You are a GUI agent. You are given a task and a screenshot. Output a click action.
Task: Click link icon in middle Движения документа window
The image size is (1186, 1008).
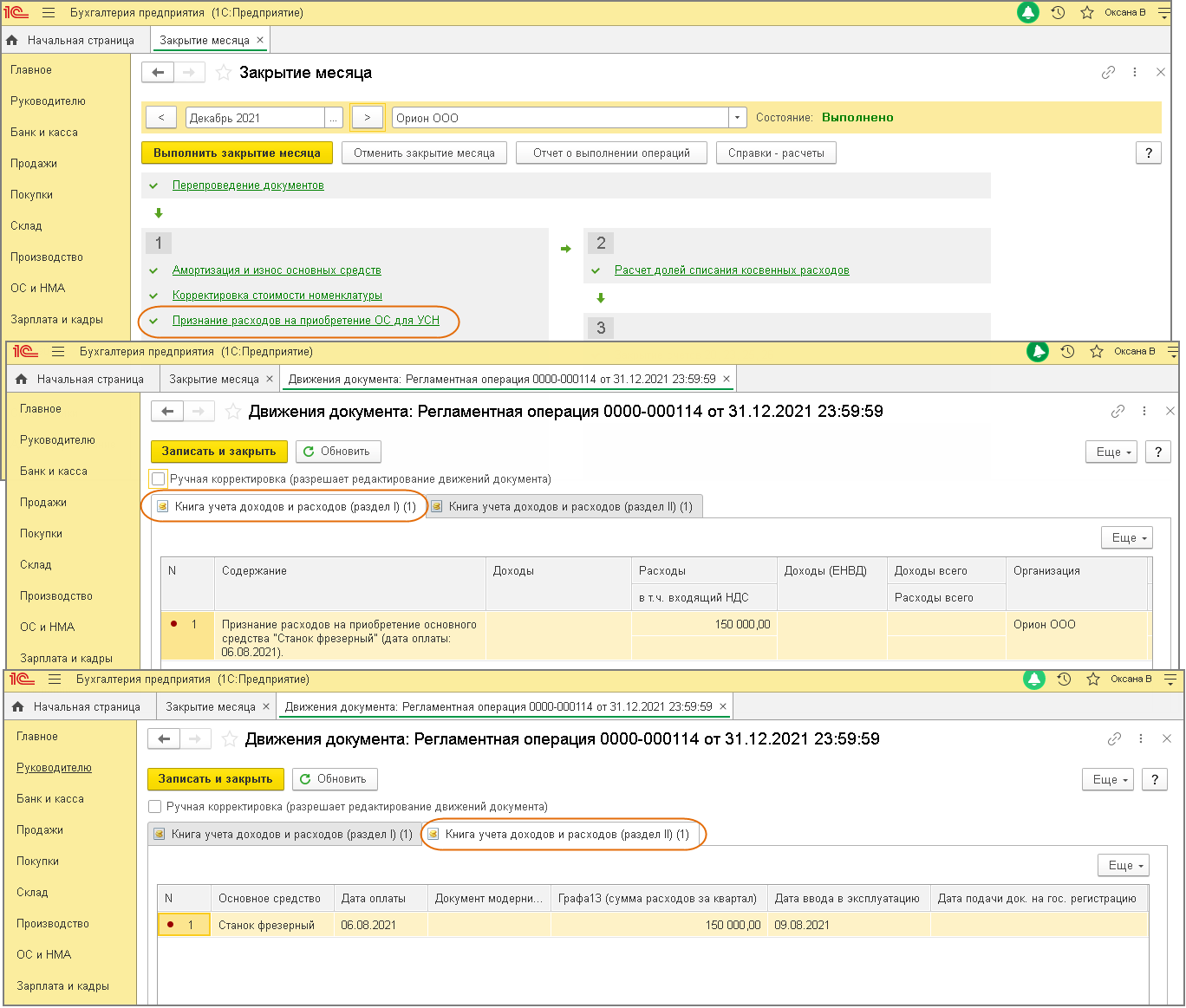coord(1118,412)
